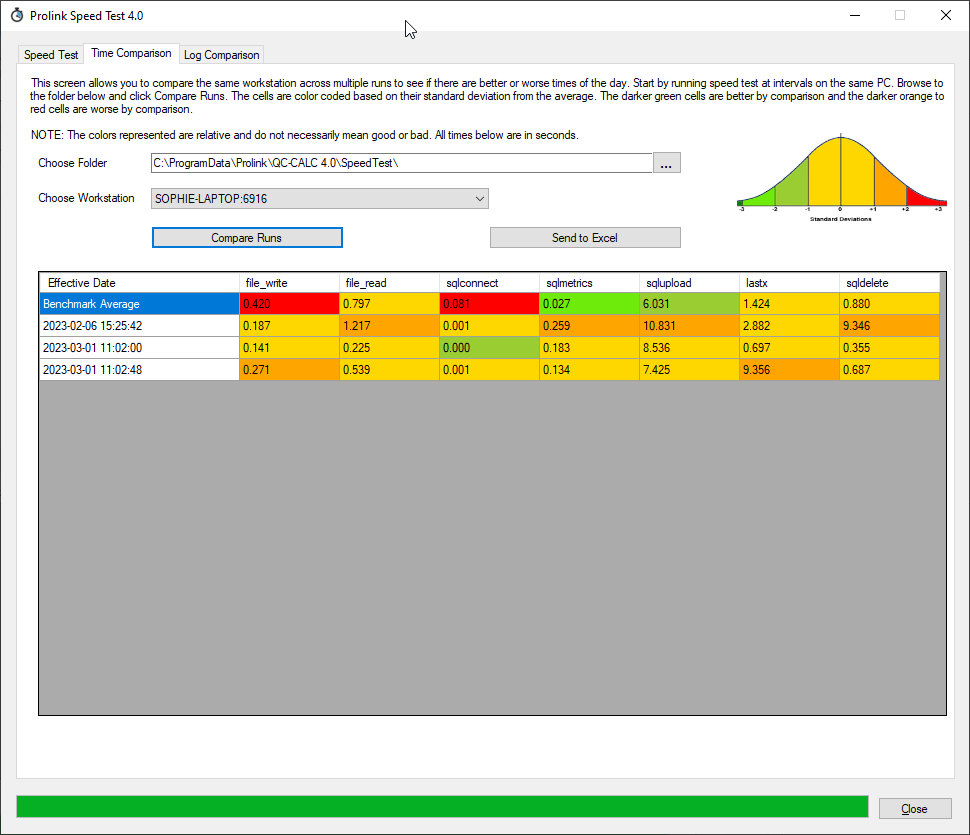The height and width of the screenshot is (835, 970).
Task: Click the 9.346 sqldelete cell
Action: click(x=890, y=326)
